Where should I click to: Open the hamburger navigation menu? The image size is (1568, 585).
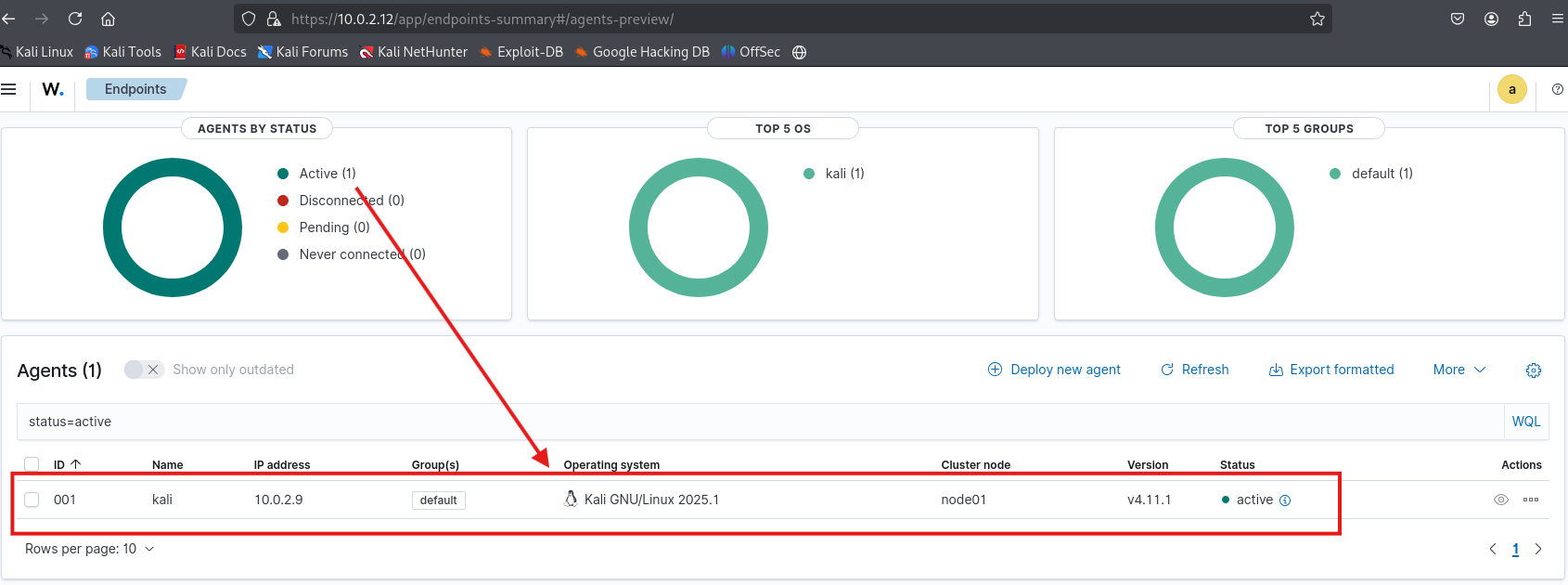tap(9, 89)
